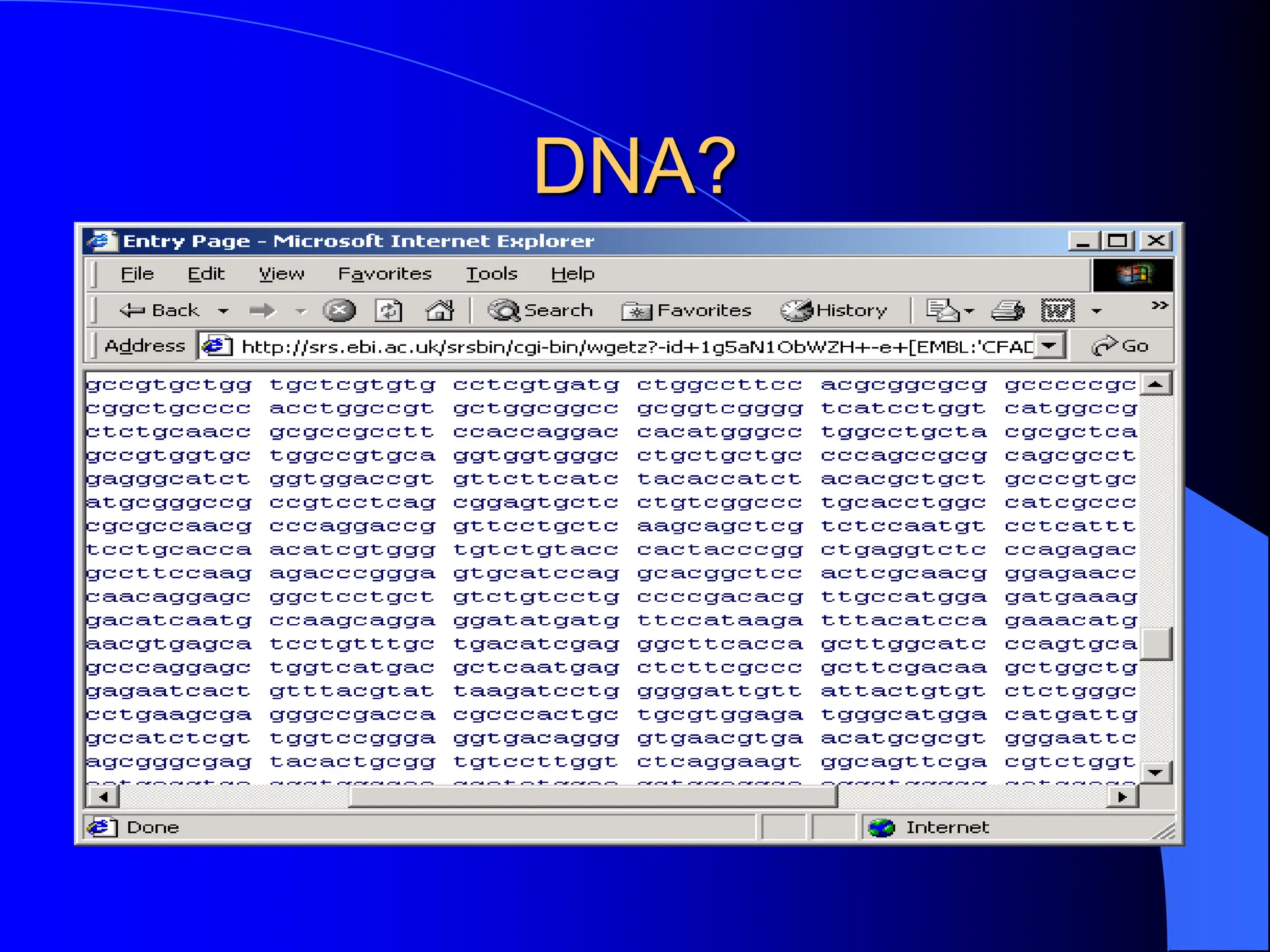Click the Forward arrow button
Image resolution: width=1270 pixels, height=952 pixels.
coord(262,310)
